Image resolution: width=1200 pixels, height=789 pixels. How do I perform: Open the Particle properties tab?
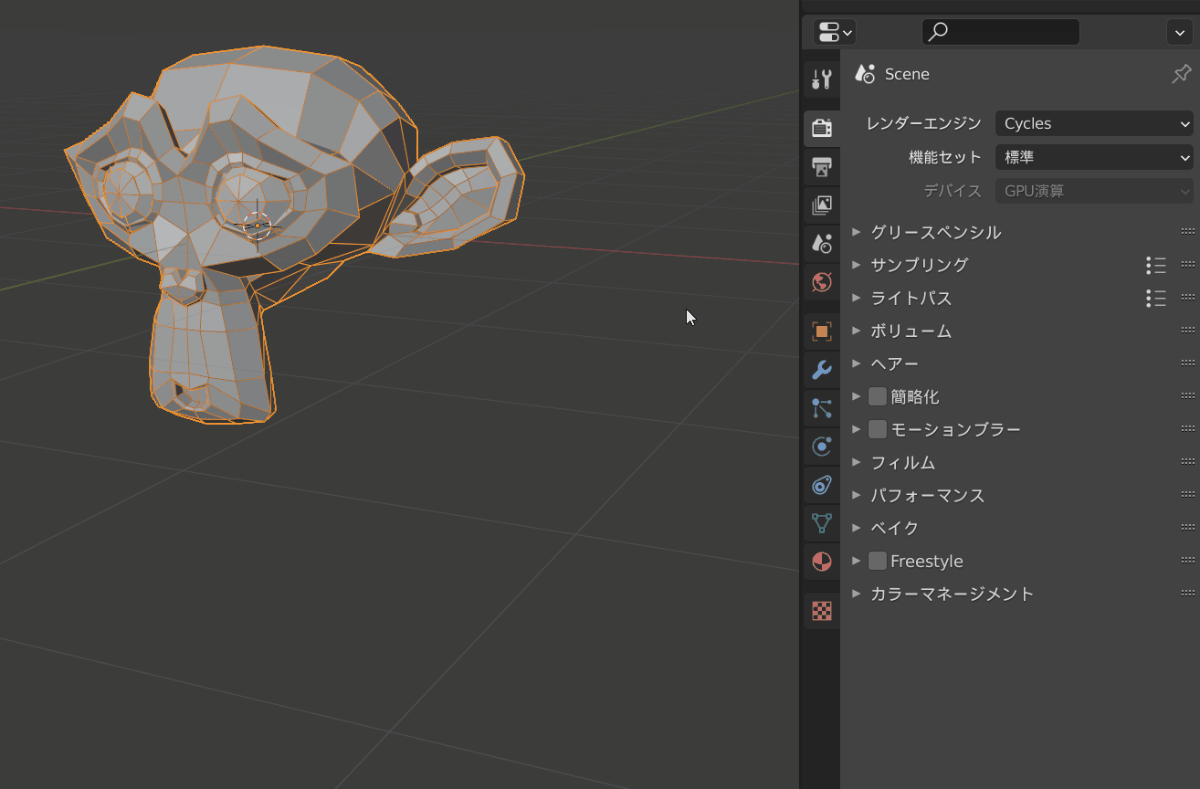pyautogui.click(x=822, y=408)
